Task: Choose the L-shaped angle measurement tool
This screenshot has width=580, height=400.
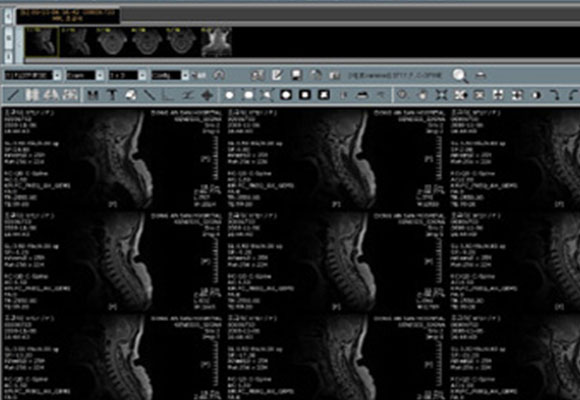Action: click(x=169, y=95)
